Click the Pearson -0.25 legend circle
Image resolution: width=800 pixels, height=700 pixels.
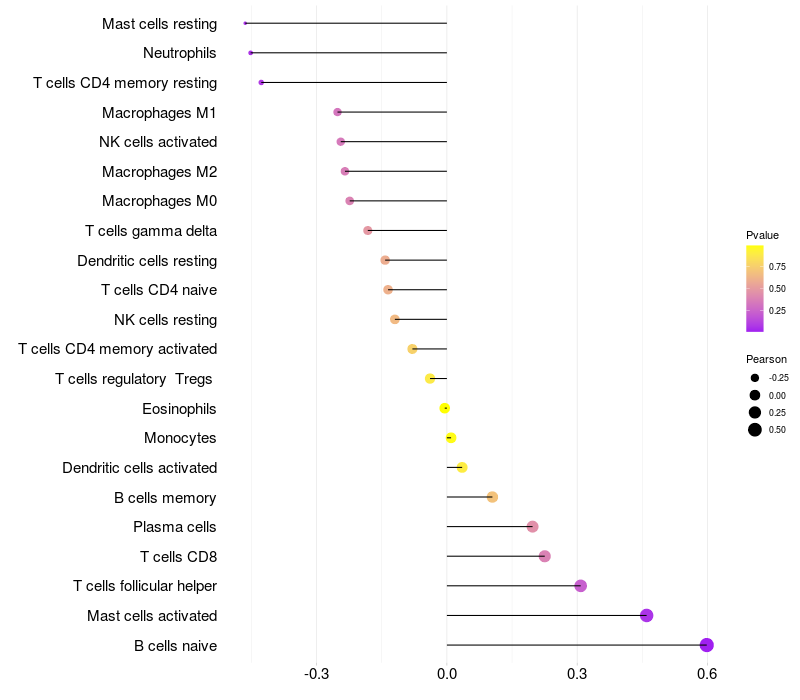click(755, 378)
